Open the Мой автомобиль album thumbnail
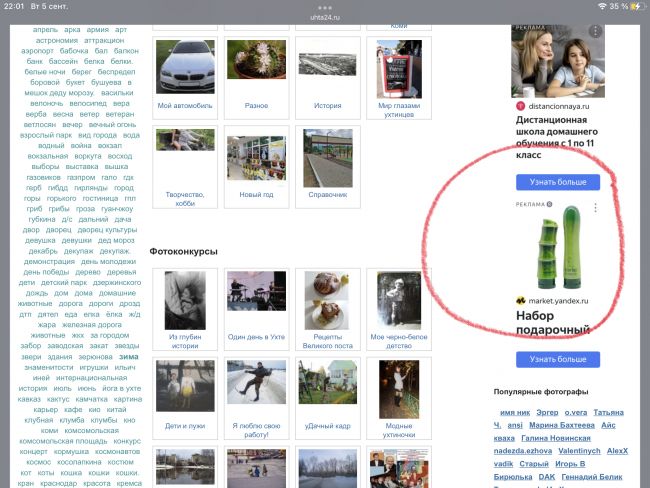Image resolution: width=650 pixels, height=488 pixels. click(185, 67)
